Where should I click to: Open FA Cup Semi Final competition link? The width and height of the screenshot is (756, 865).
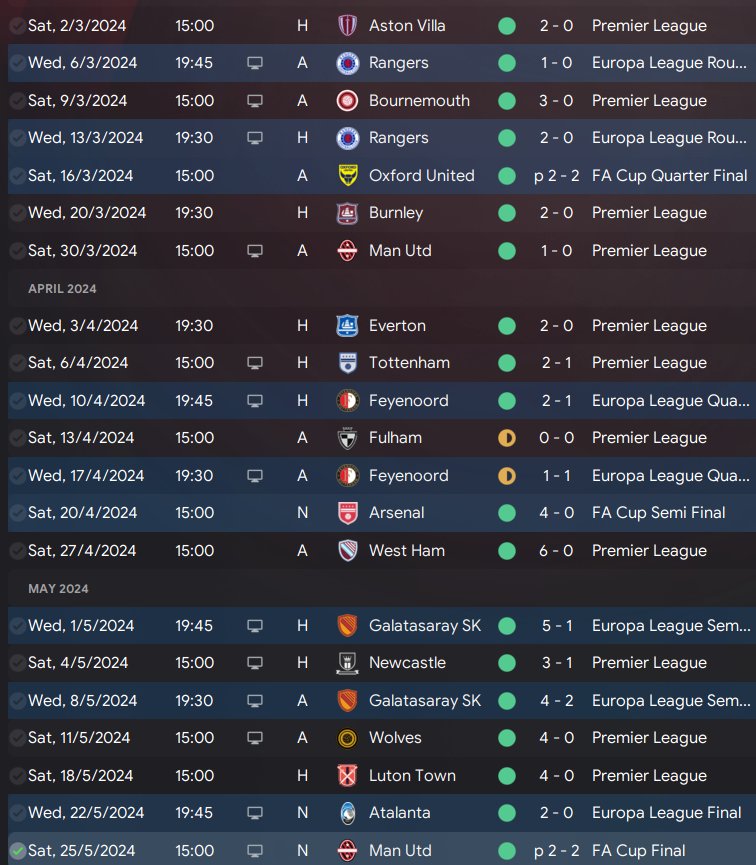pos(658,513)
